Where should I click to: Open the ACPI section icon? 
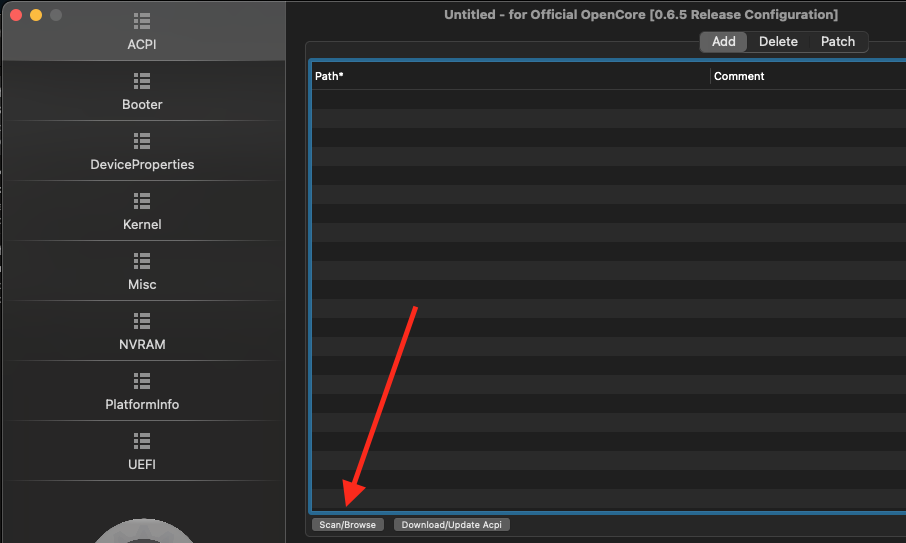tap(142, 21)
